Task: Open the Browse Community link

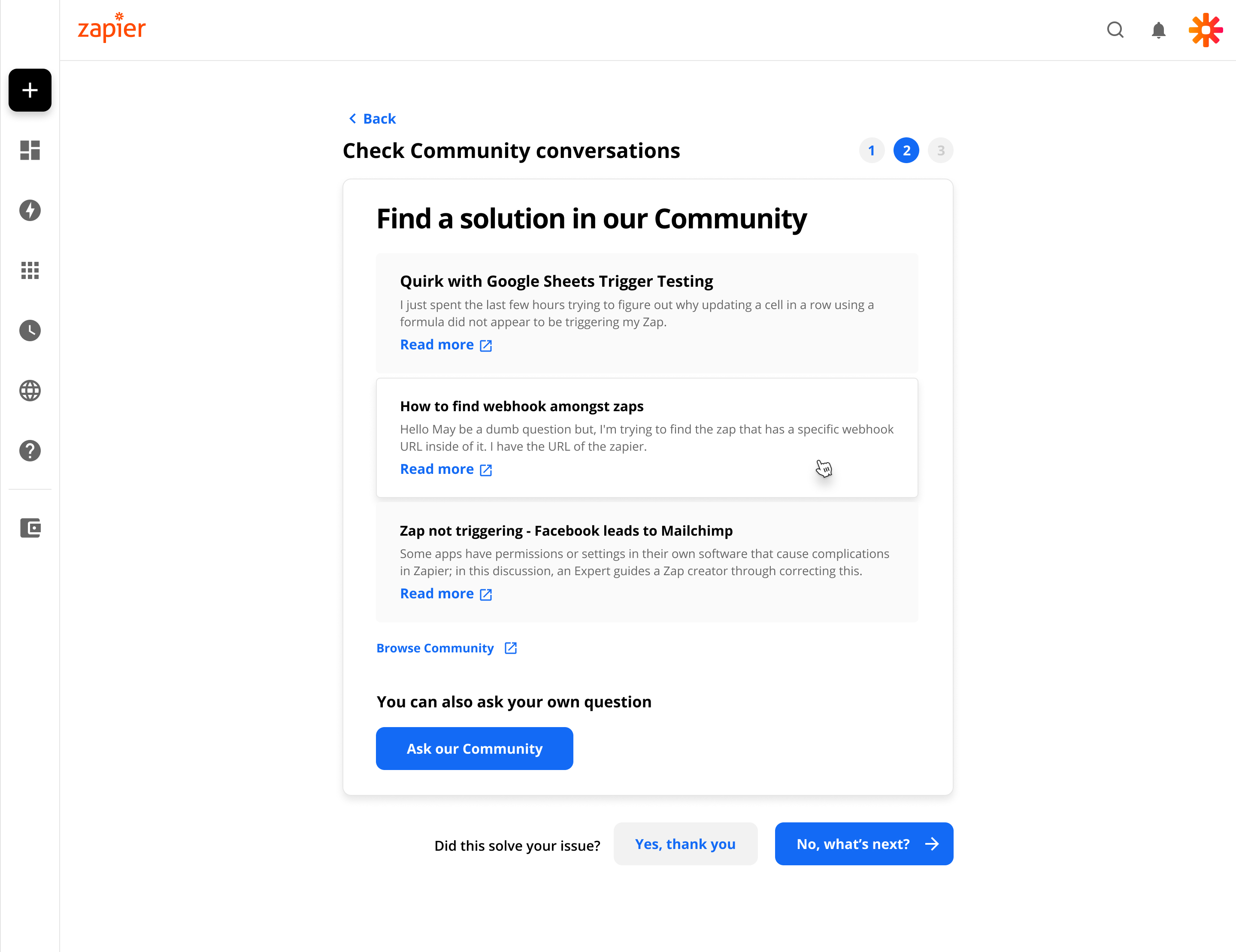Action: 435,648
